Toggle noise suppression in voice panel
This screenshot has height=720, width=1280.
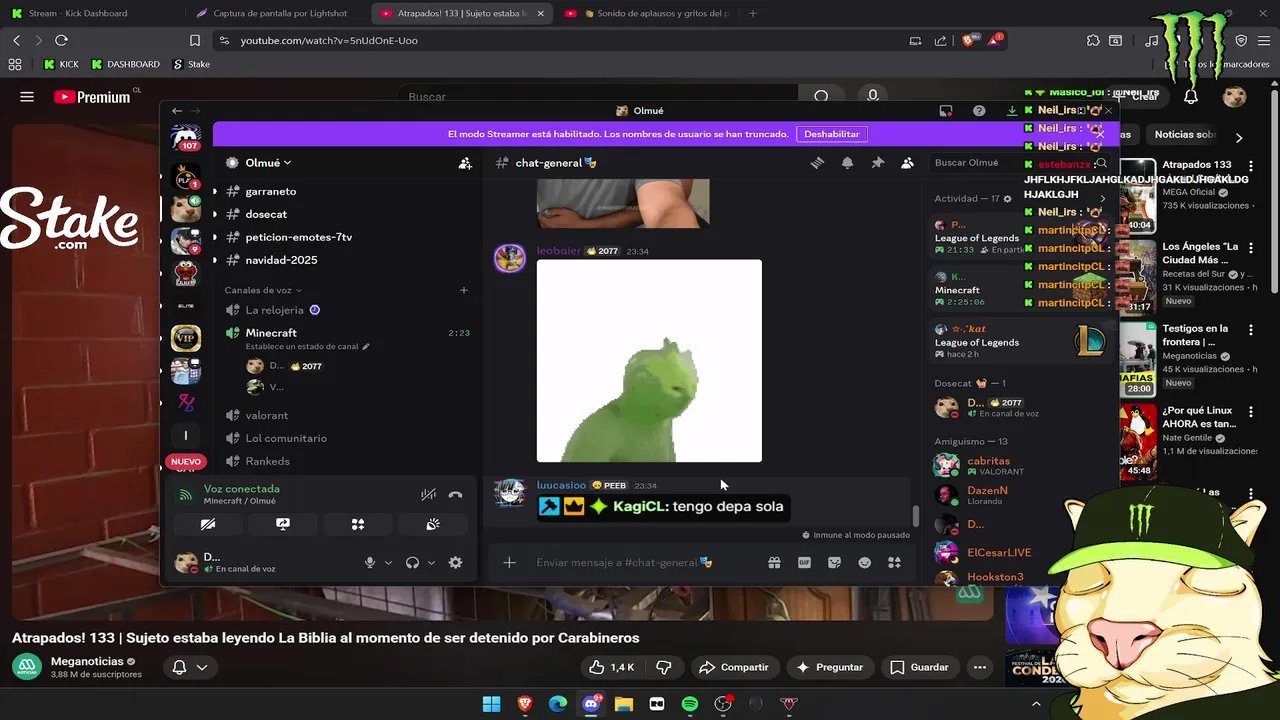[x=428, y=495]
